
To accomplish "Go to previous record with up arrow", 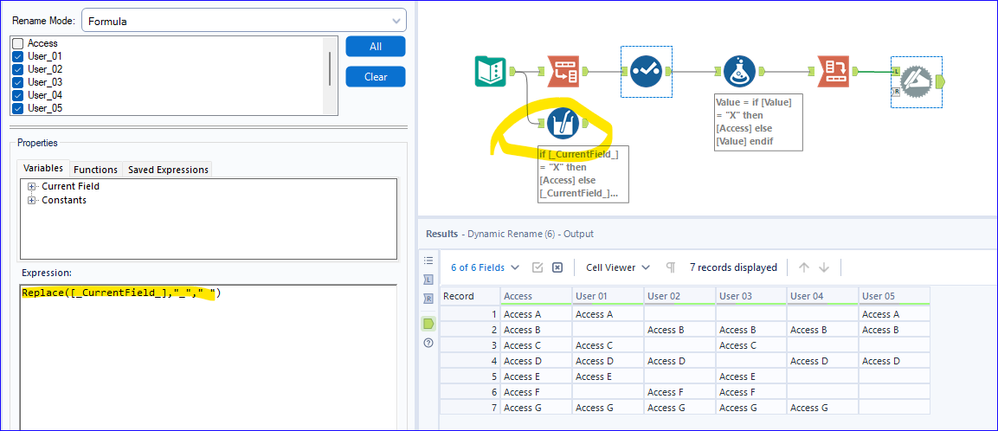I will (804, 267).
